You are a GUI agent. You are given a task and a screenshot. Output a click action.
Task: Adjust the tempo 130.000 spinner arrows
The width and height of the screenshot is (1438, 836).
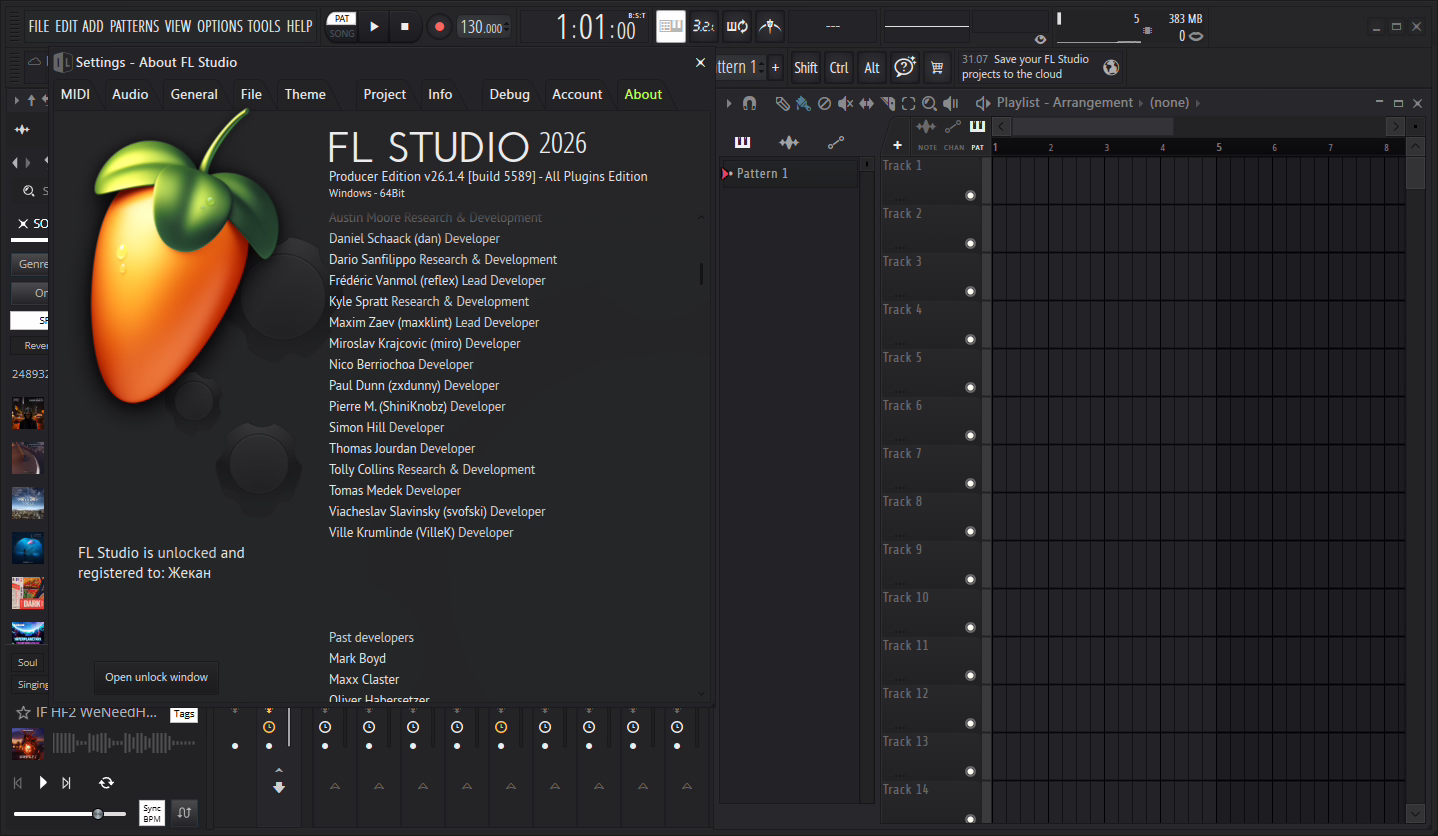[x=507, y=27]
